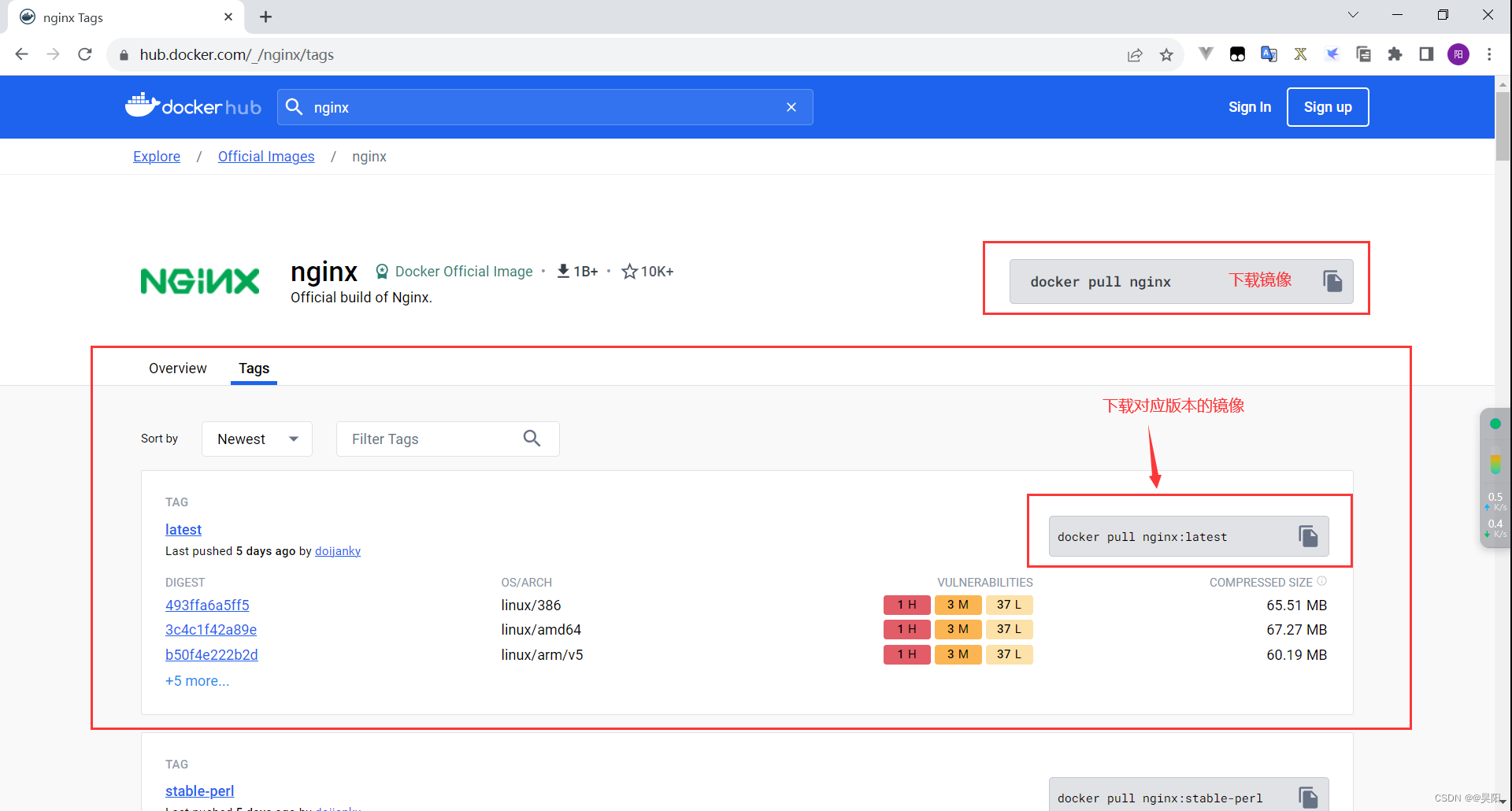Screen dimensions: 1512x811
Task: Select the nginx Tags browser tab
Action: point(126,17)
